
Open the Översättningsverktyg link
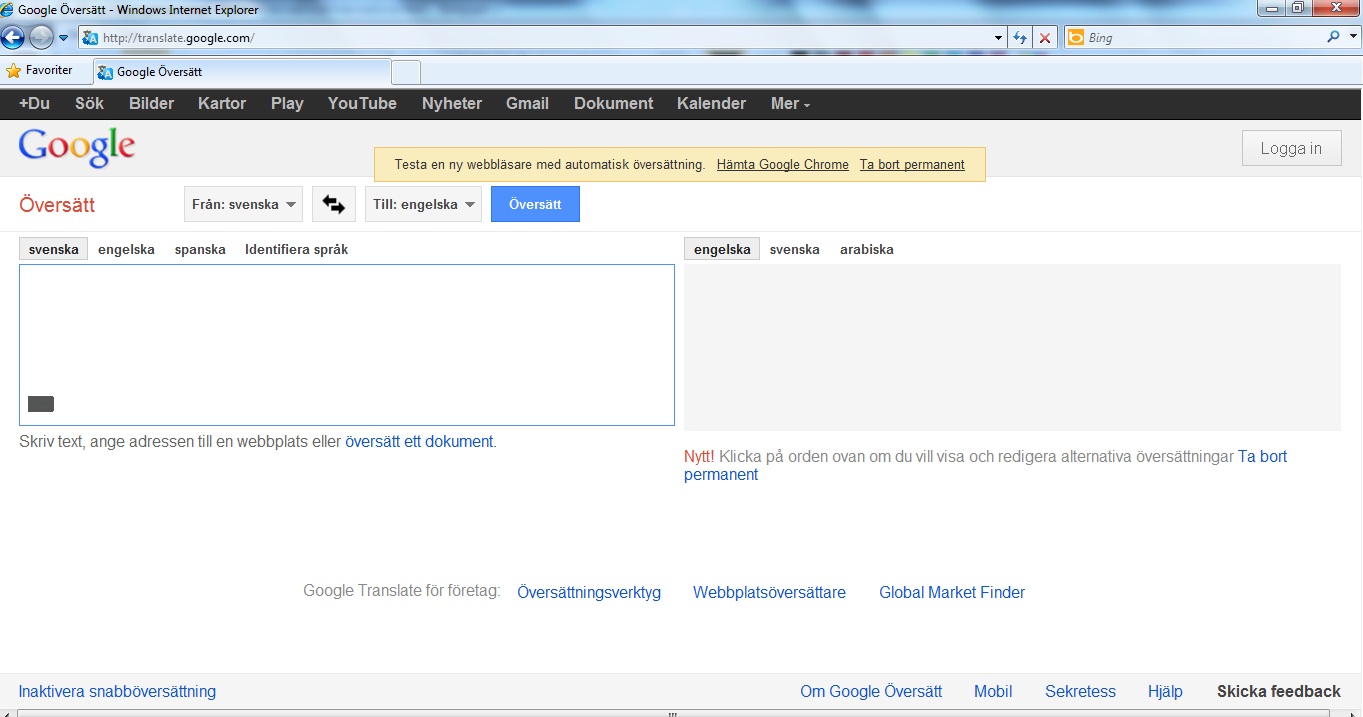(589, 592)
